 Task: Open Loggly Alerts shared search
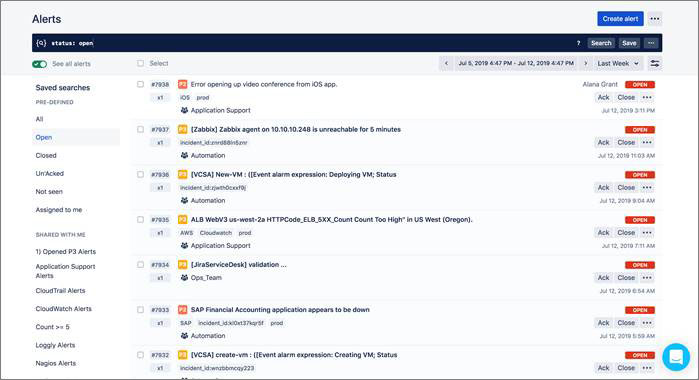(55, 345)
